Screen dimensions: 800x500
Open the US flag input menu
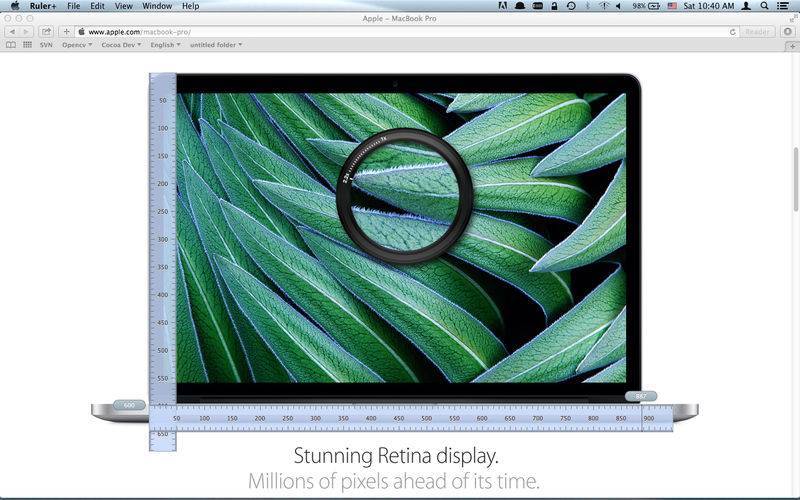(x=672, y=6)
